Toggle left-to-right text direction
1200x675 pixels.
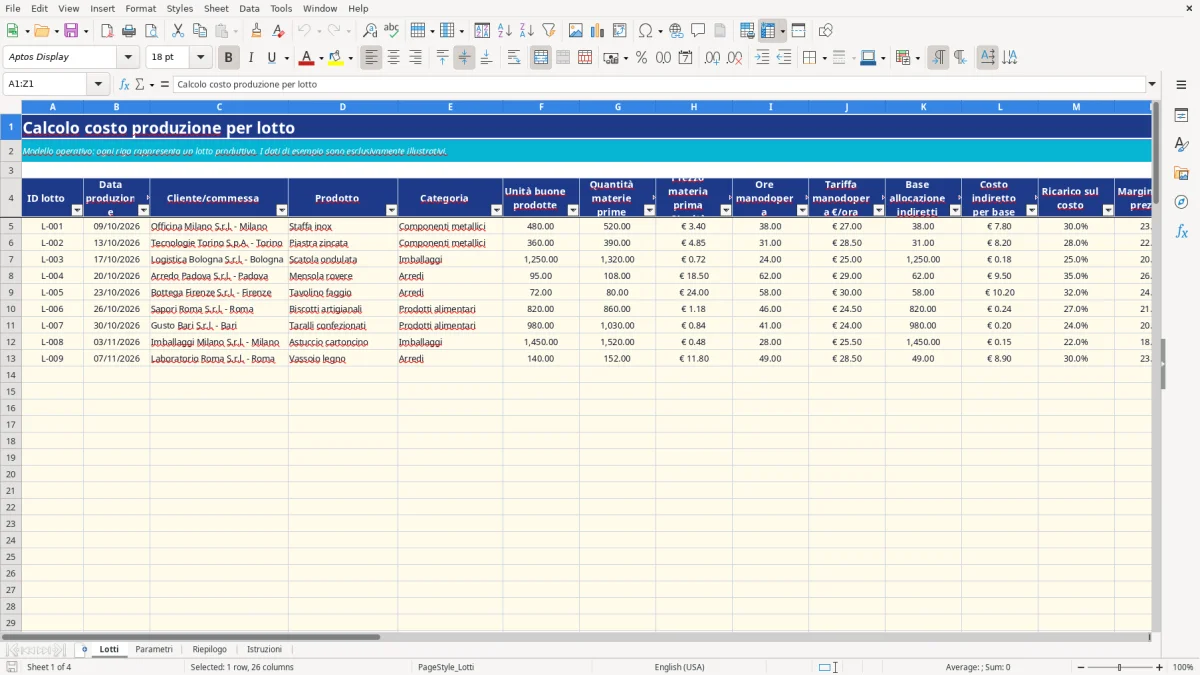tap(938, 58)
